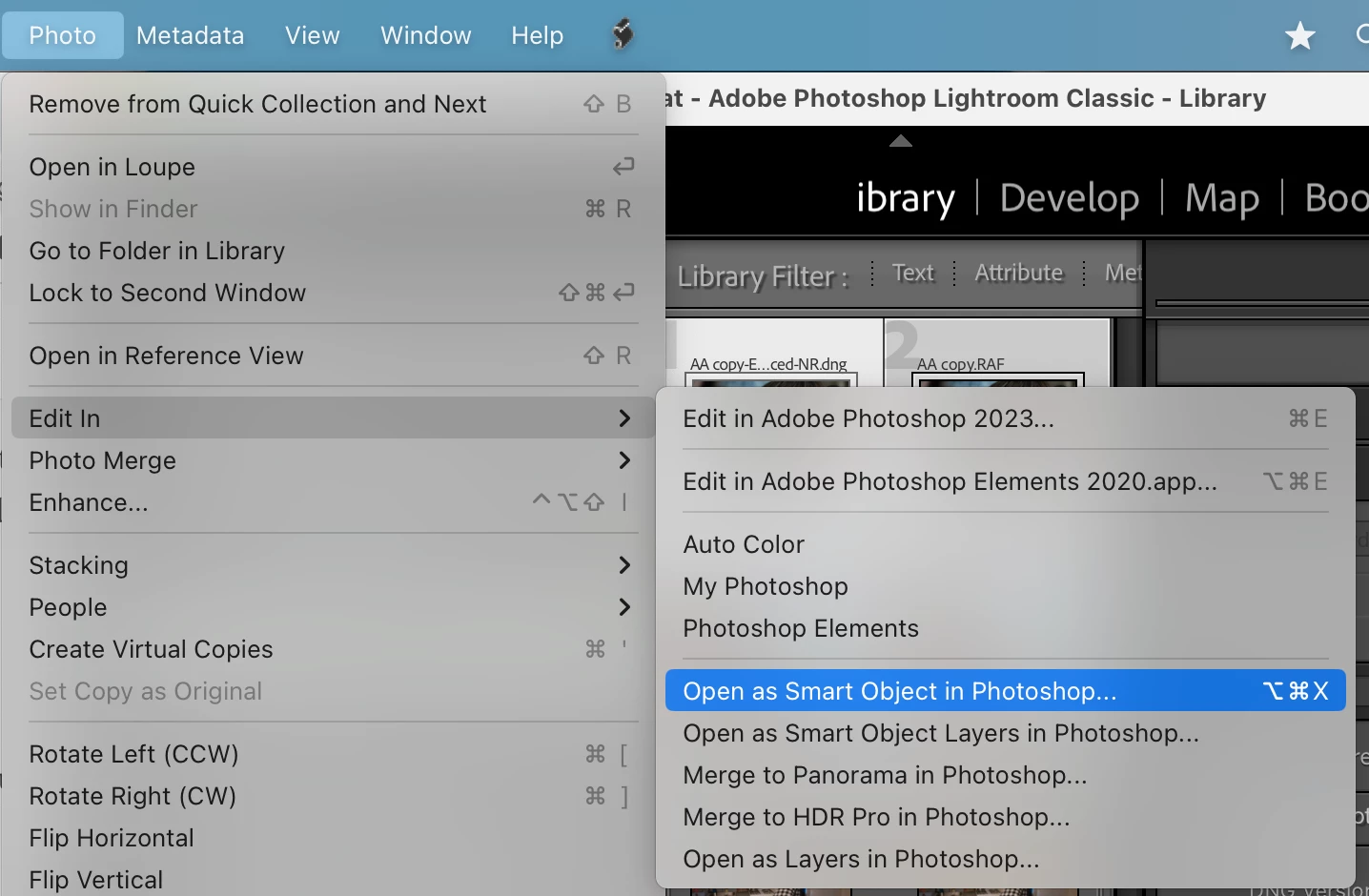Image resolution: width=1369 pixels, height=896 pixels.
Task: Click the Text library filter
Action: (x=912, y=274)
